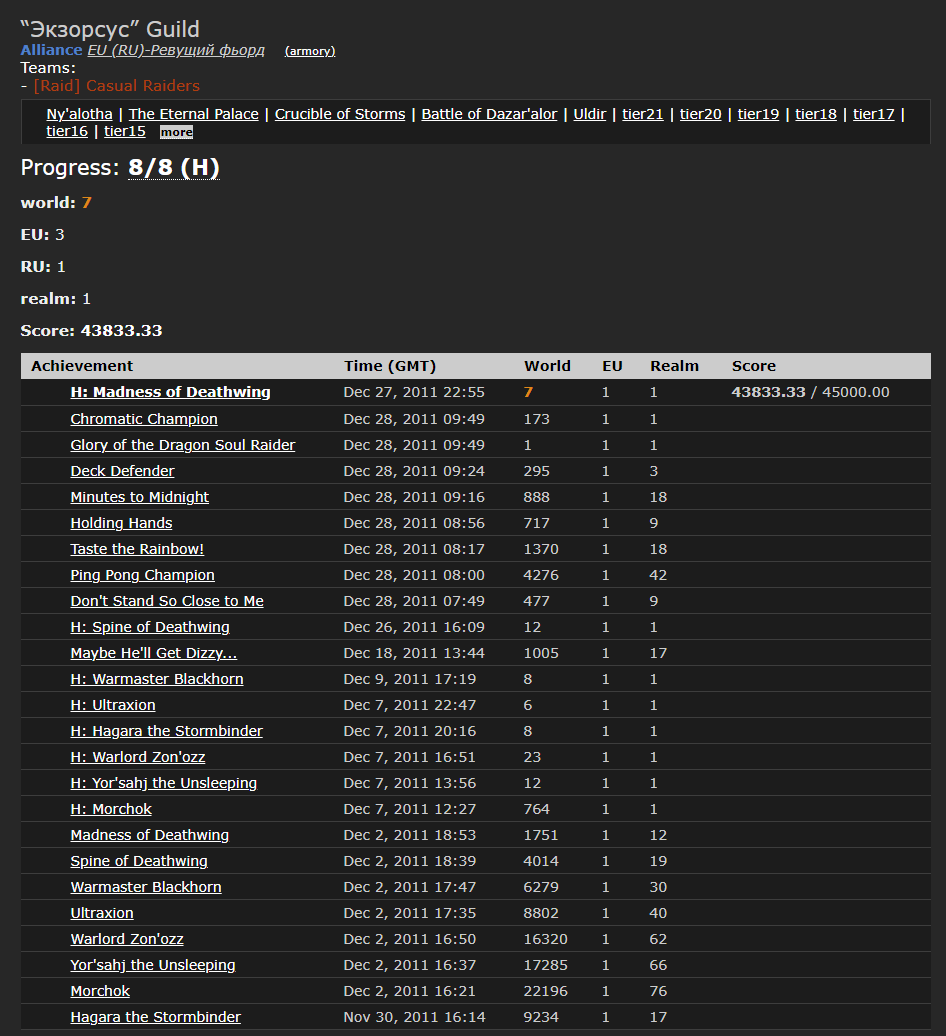
Task: Select the tier17 tab
Action: coord(873,114)
